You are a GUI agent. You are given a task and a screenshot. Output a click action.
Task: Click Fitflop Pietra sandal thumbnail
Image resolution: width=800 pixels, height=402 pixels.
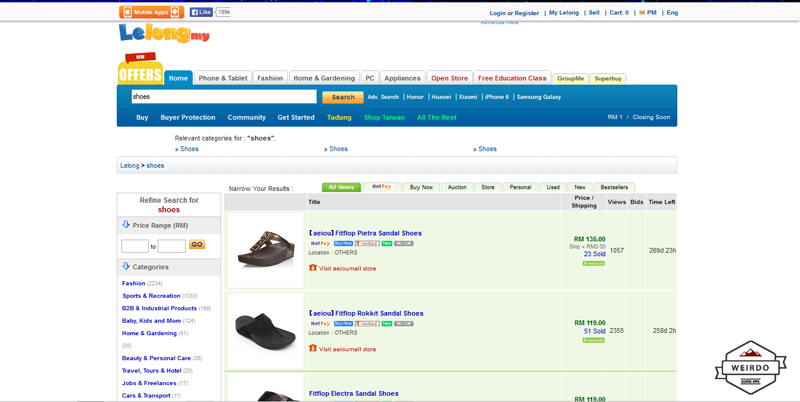click(266, 250)
